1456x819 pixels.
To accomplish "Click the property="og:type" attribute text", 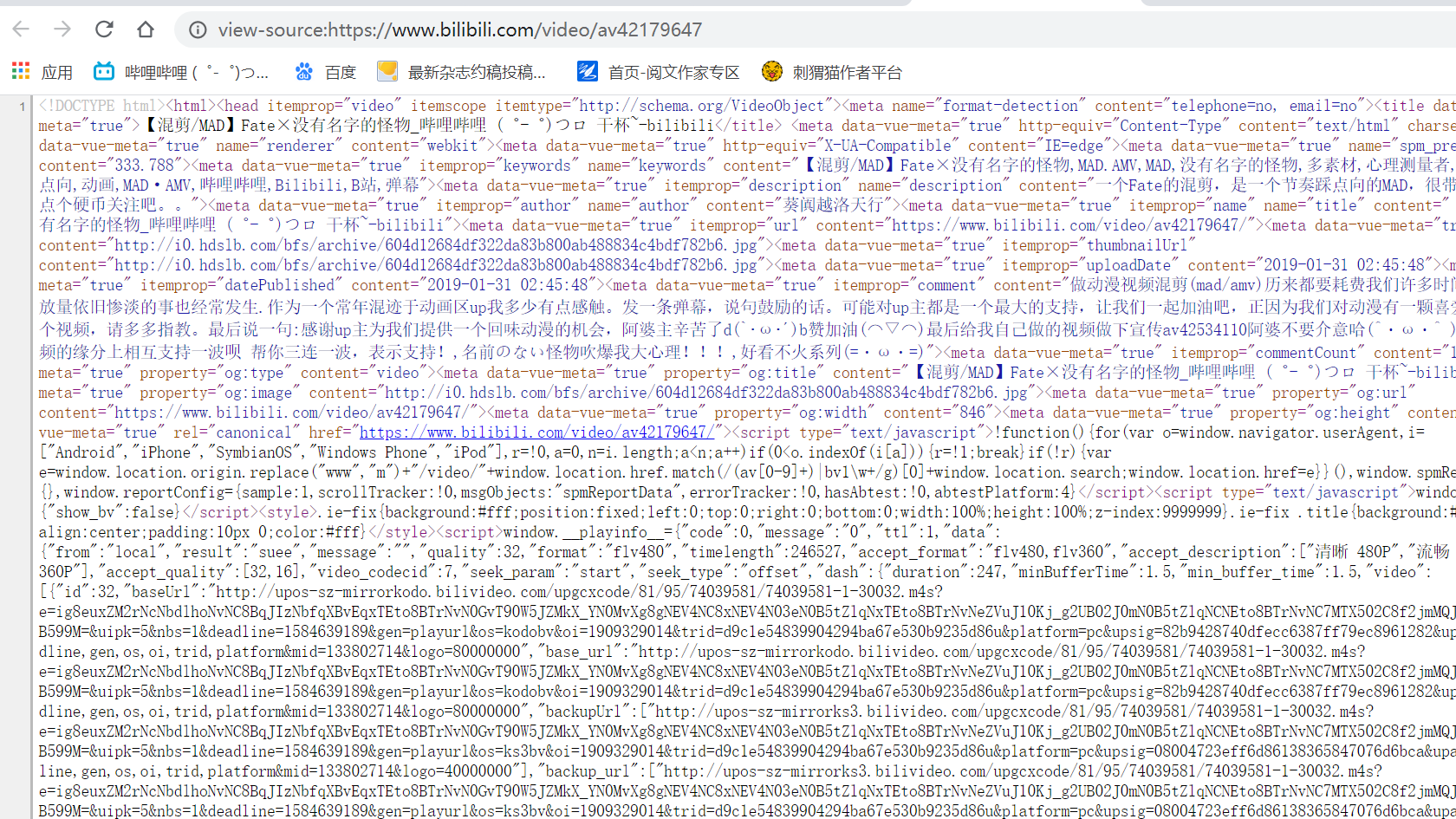I will 215,373.
